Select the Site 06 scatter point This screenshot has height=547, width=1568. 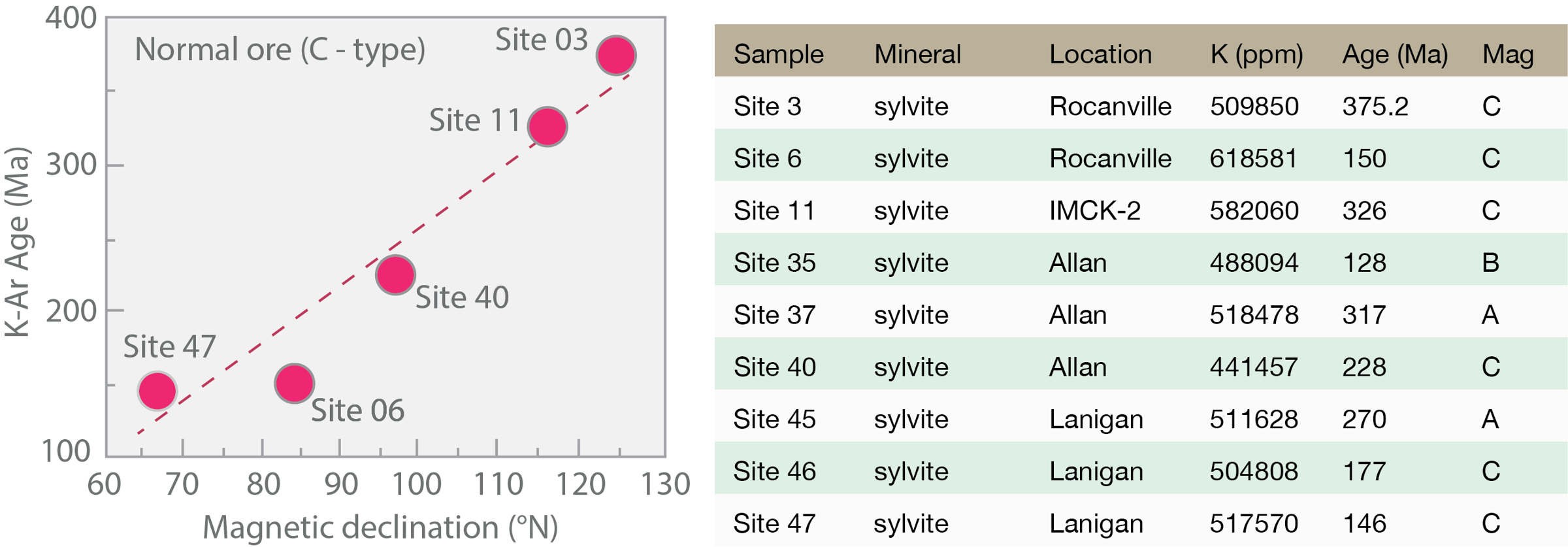click(294, 383)
